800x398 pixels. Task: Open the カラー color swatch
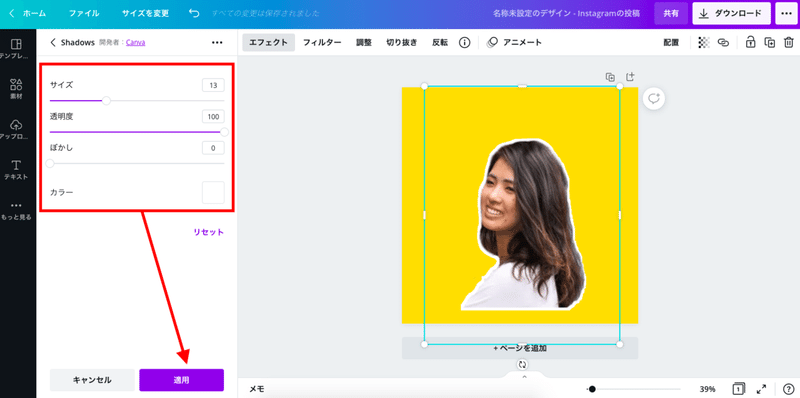tap(213, 192)
